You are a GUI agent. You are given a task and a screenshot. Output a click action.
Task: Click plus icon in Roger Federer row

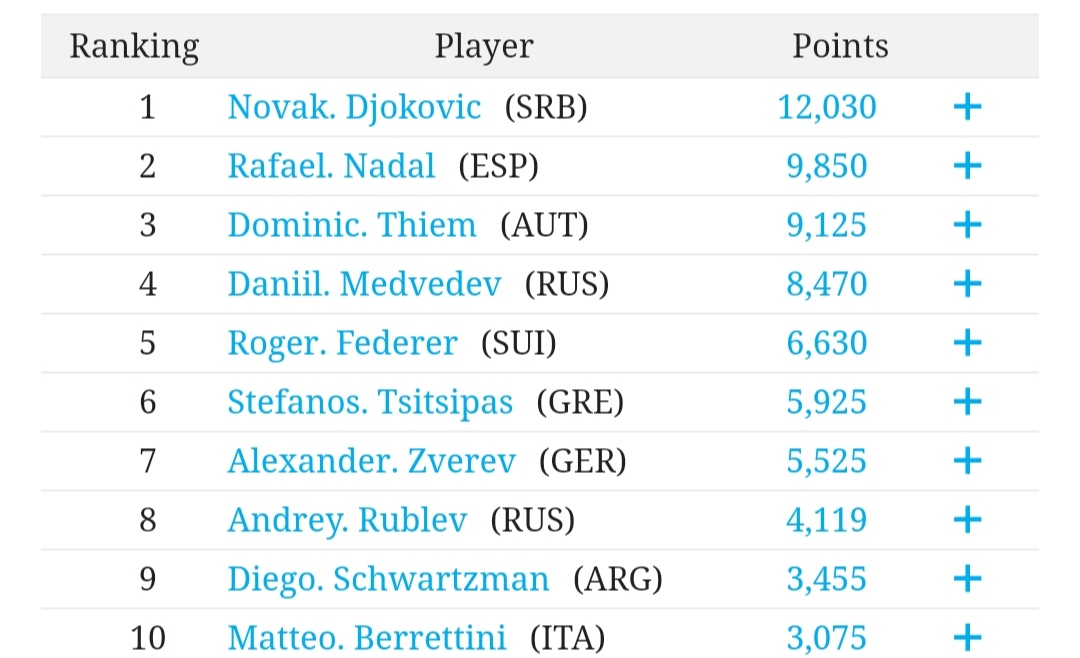pyautogui.click(x=966, y=343)
